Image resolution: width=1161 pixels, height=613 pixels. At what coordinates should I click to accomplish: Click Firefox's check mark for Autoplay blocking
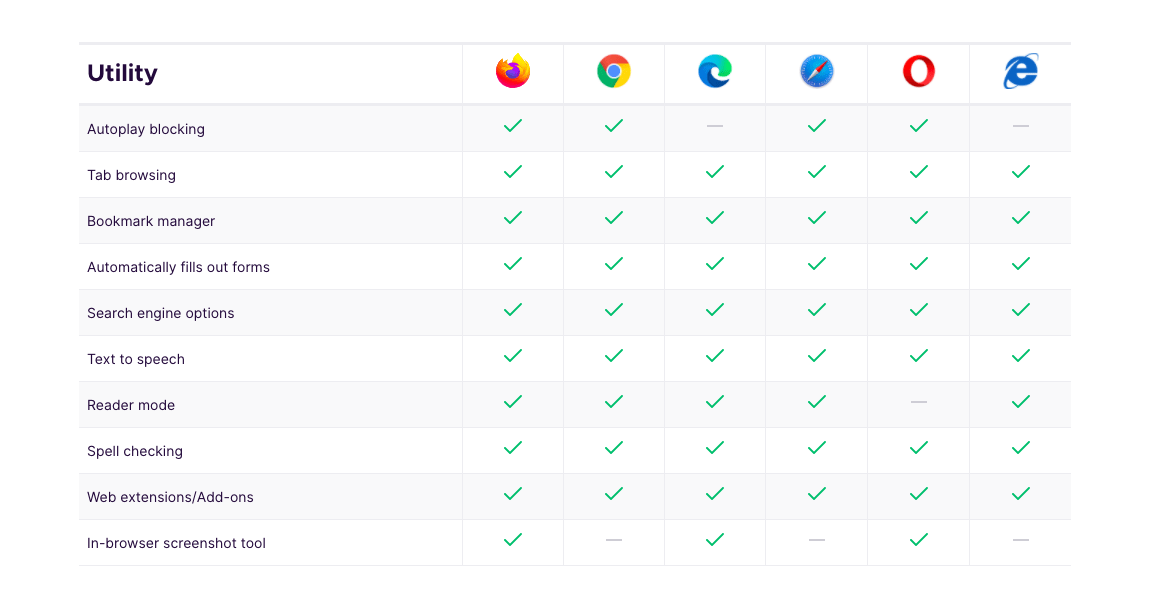coord(513,126)
